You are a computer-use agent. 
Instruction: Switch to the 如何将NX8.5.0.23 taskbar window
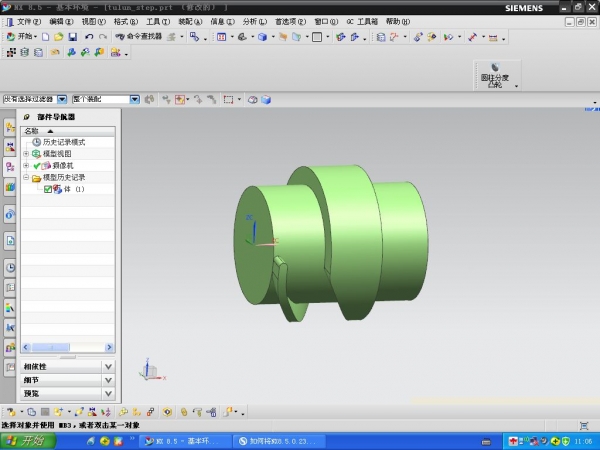pos(279,441)
